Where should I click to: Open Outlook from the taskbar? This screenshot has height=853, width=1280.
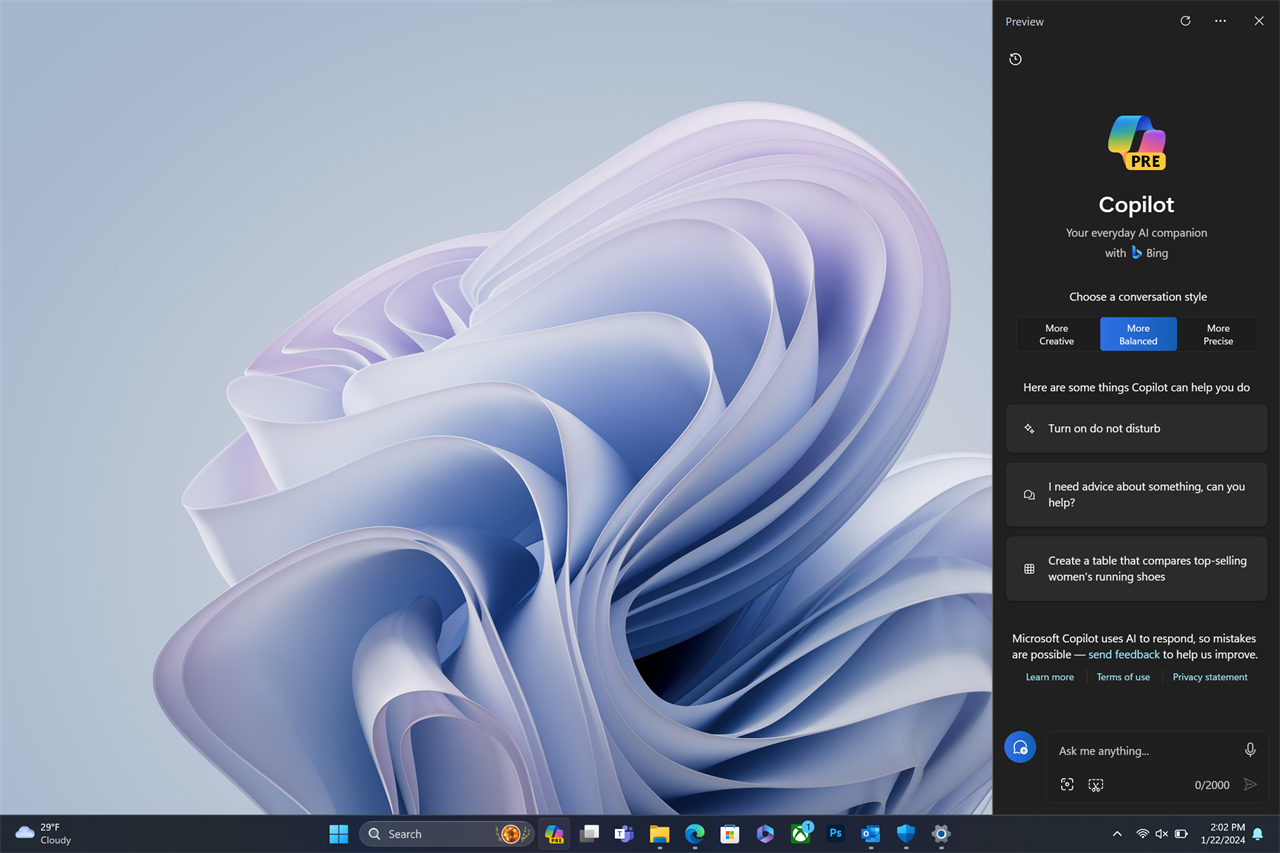point(871,834)
